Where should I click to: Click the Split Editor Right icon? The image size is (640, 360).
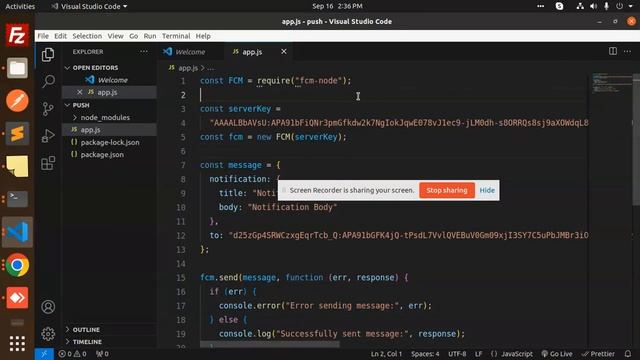click(x=613, y=51)
